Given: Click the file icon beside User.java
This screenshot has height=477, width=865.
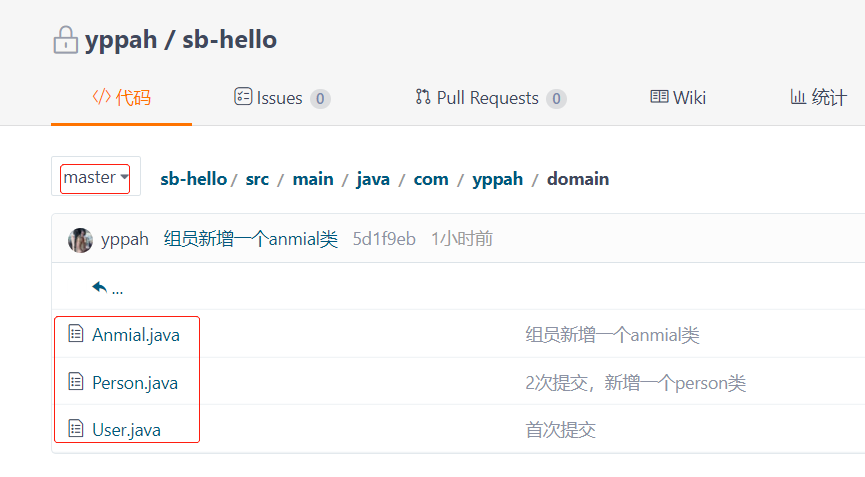Looking at the screenshot, I should (75, 429).
